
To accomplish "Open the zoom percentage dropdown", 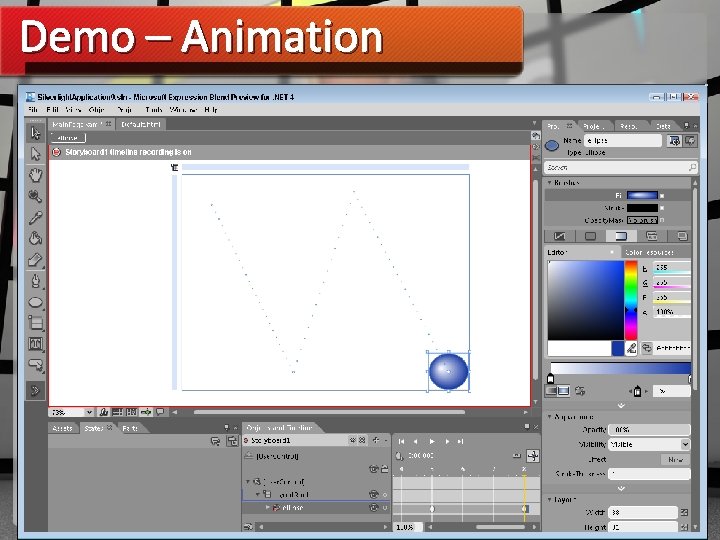I will (89, 412).
